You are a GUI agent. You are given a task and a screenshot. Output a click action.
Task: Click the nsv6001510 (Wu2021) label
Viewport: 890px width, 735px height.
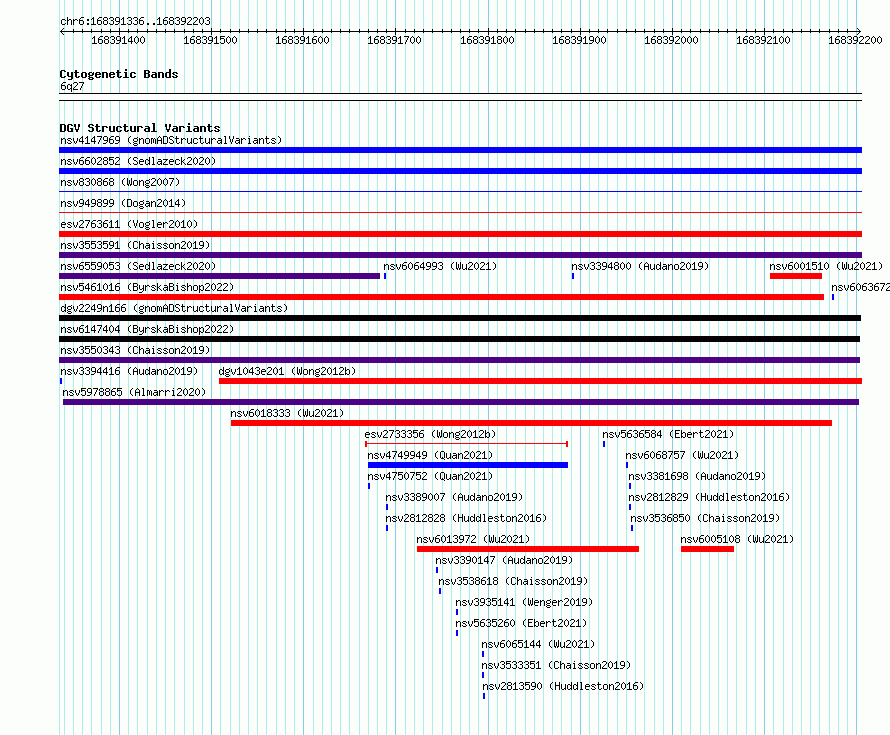[x=826, y=266]
